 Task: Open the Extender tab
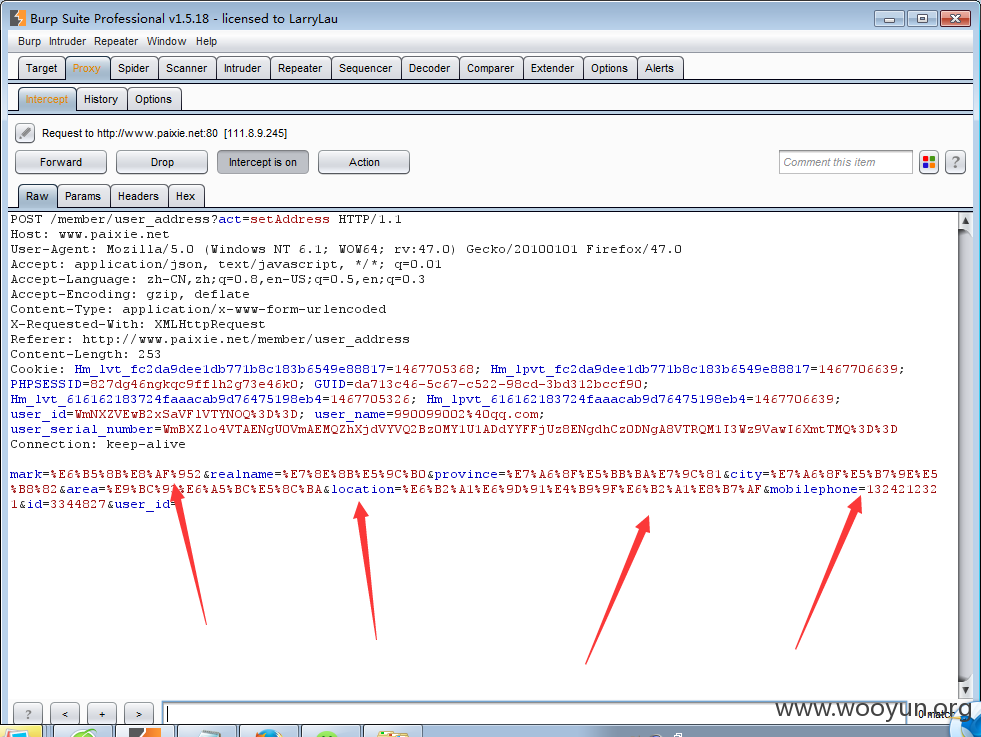(552, 68)
